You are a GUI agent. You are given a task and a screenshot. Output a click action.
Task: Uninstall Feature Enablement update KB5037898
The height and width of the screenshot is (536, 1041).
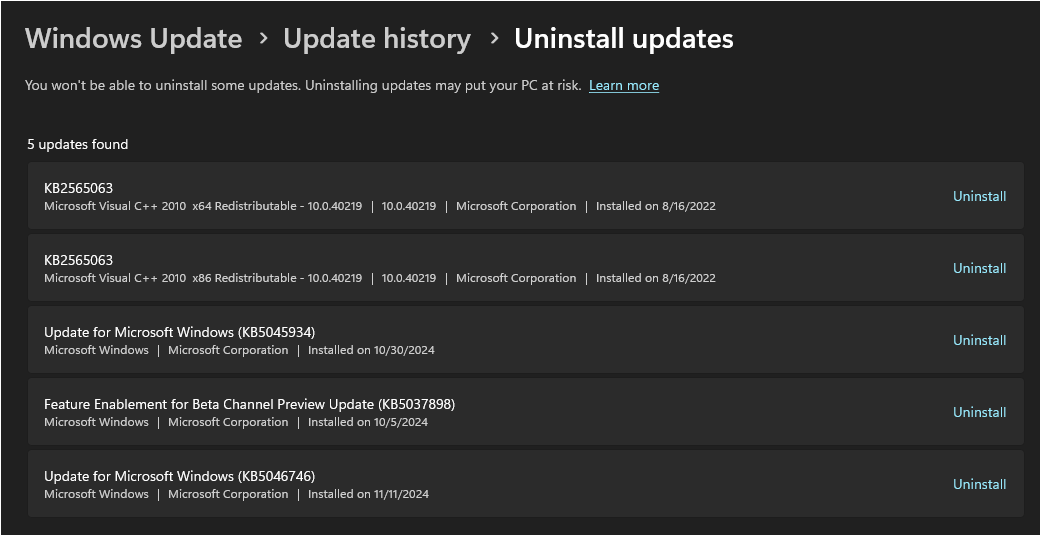coord(979,412)
